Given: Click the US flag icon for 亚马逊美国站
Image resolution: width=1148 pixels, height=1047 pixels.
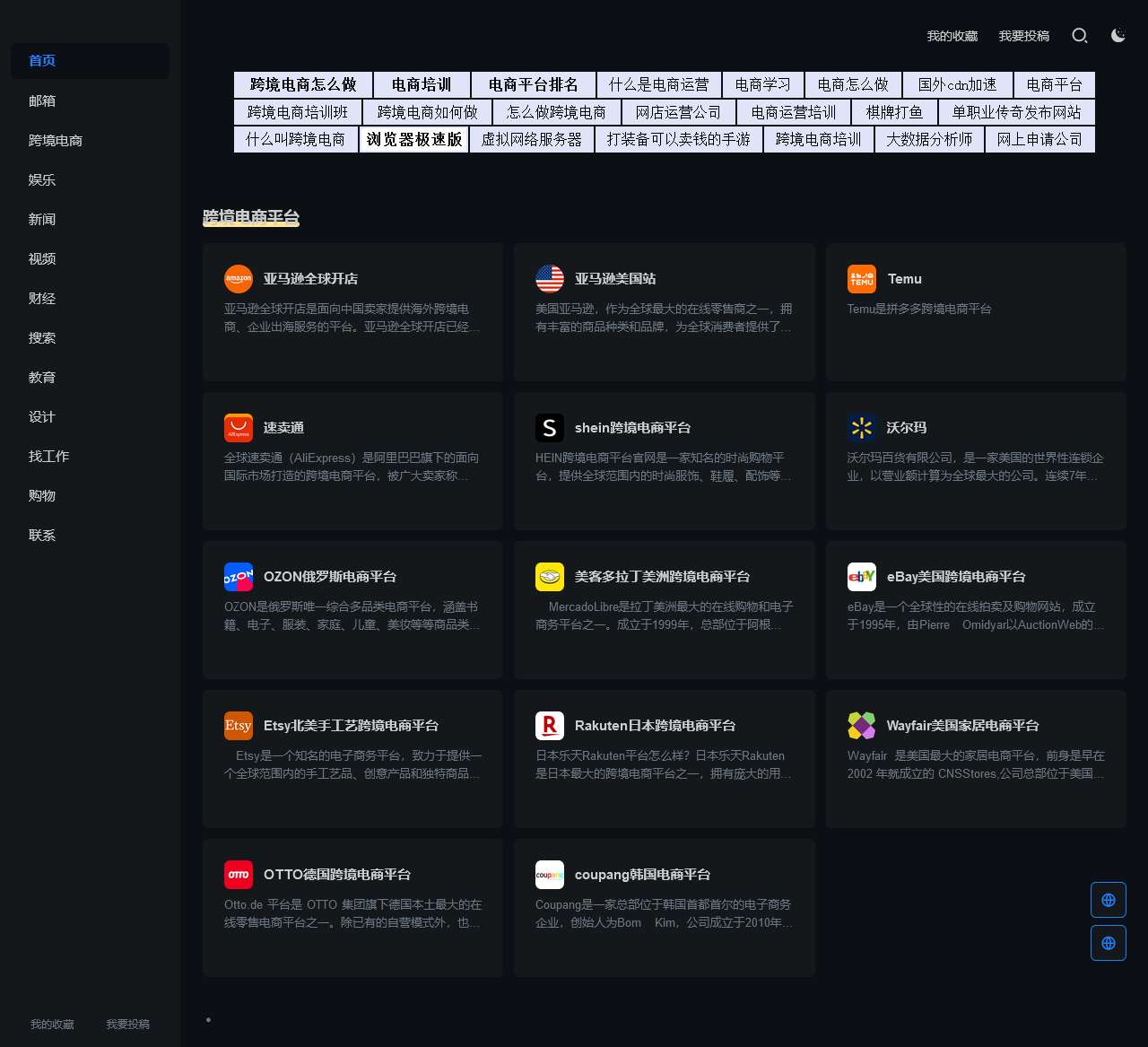Looking at the screenshot, I should [550, 279].
